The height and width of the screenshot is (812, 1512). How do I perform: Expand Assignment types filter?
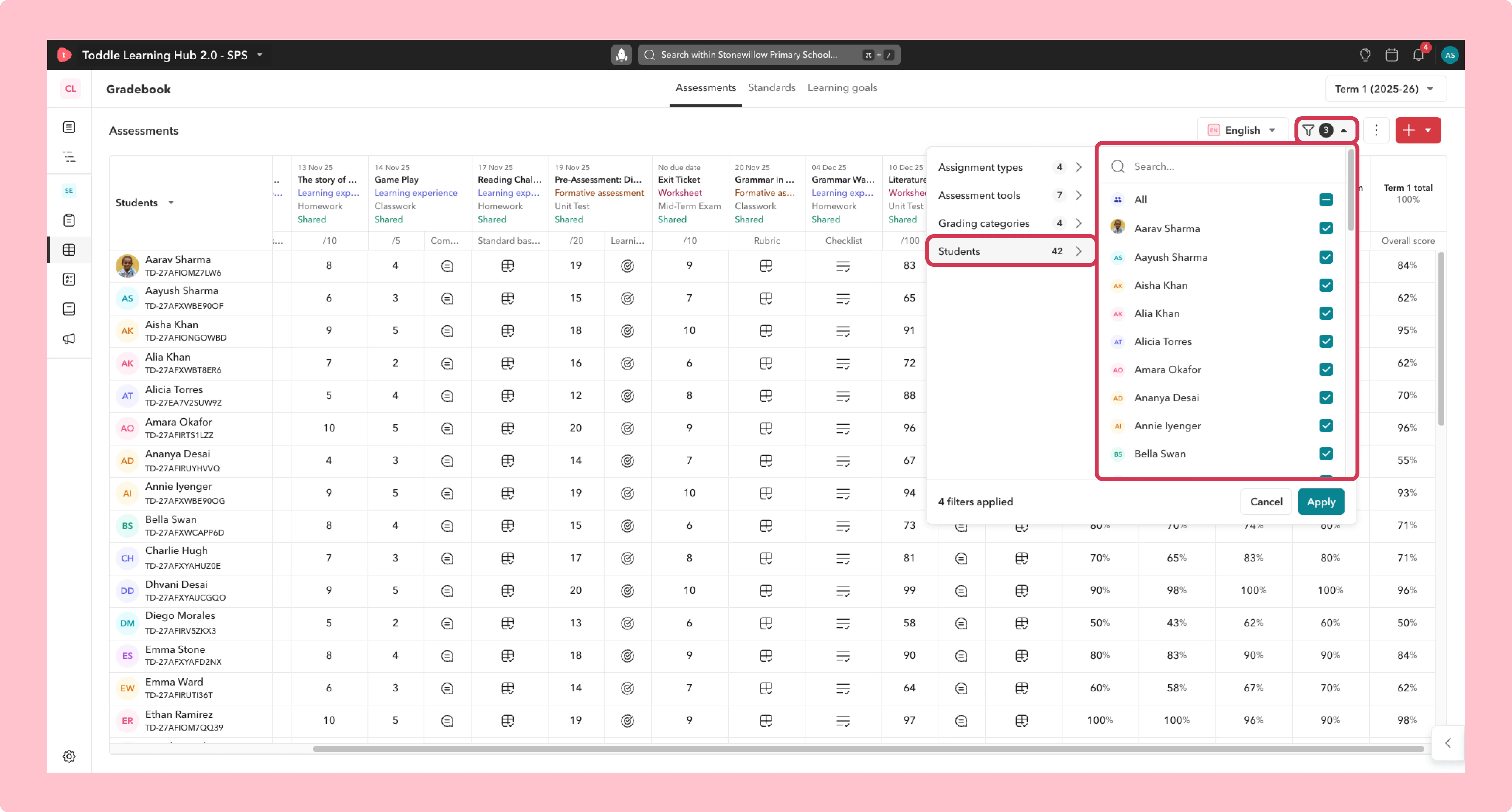click(x=1010, y=167)
